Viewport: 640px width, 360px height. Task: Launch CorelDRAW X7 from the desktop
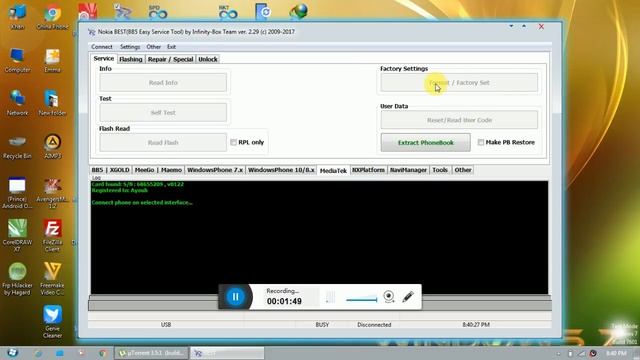point(17,236)
